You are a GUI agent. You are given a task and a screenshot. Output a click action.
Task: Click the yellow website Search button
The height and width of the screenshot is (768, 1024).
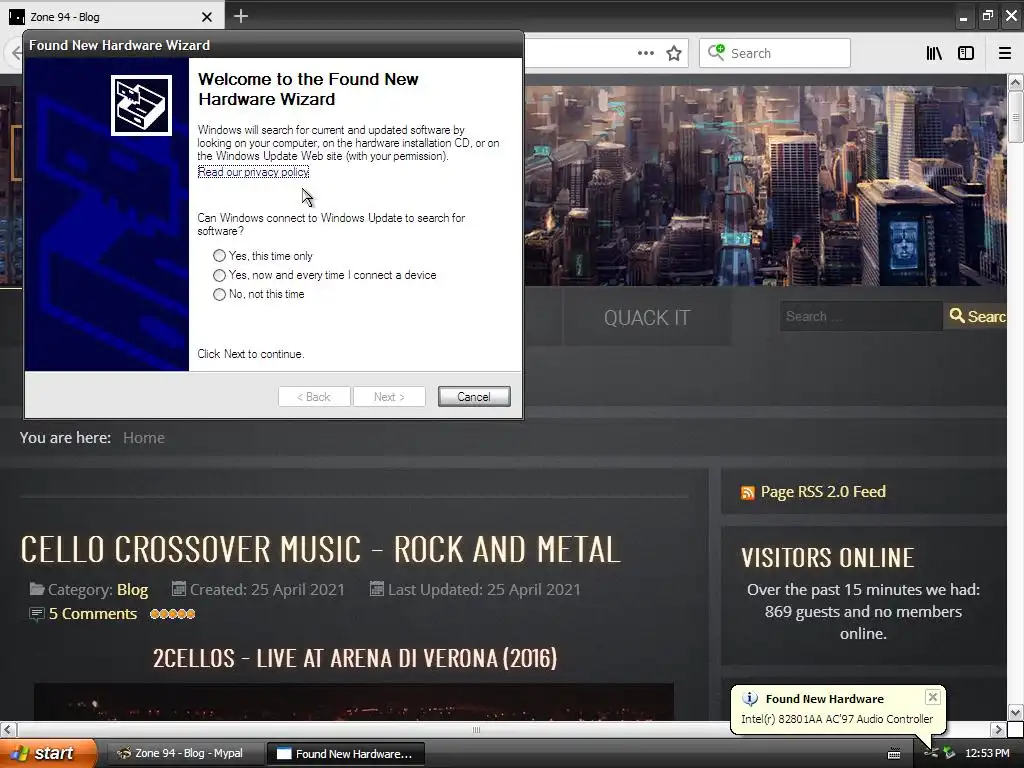(x=976, y=316)
